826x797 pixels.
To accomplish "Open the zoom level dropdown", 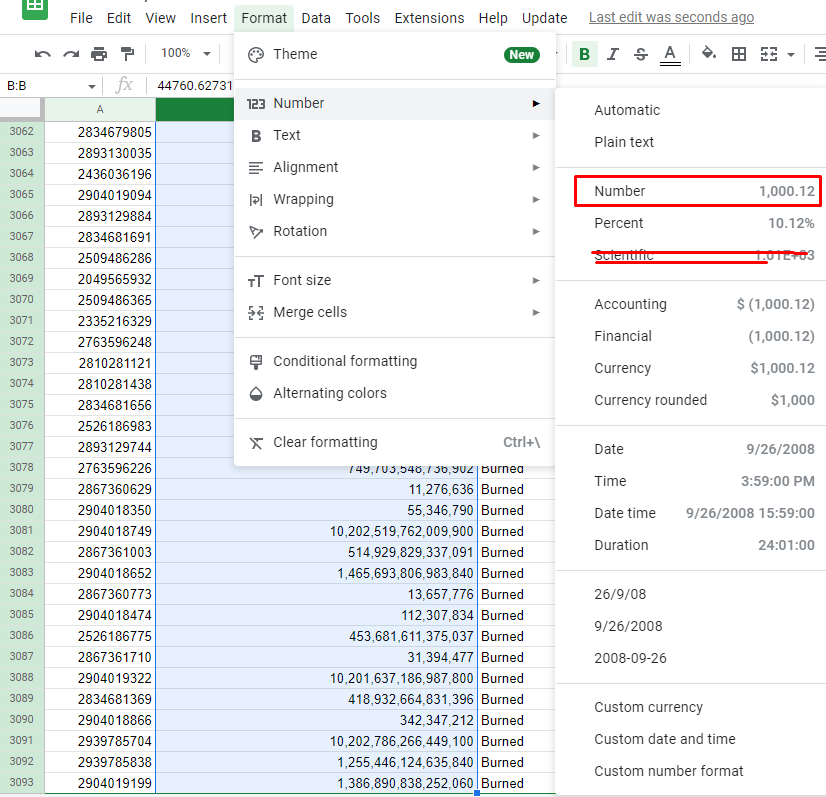I will point(184,54).
